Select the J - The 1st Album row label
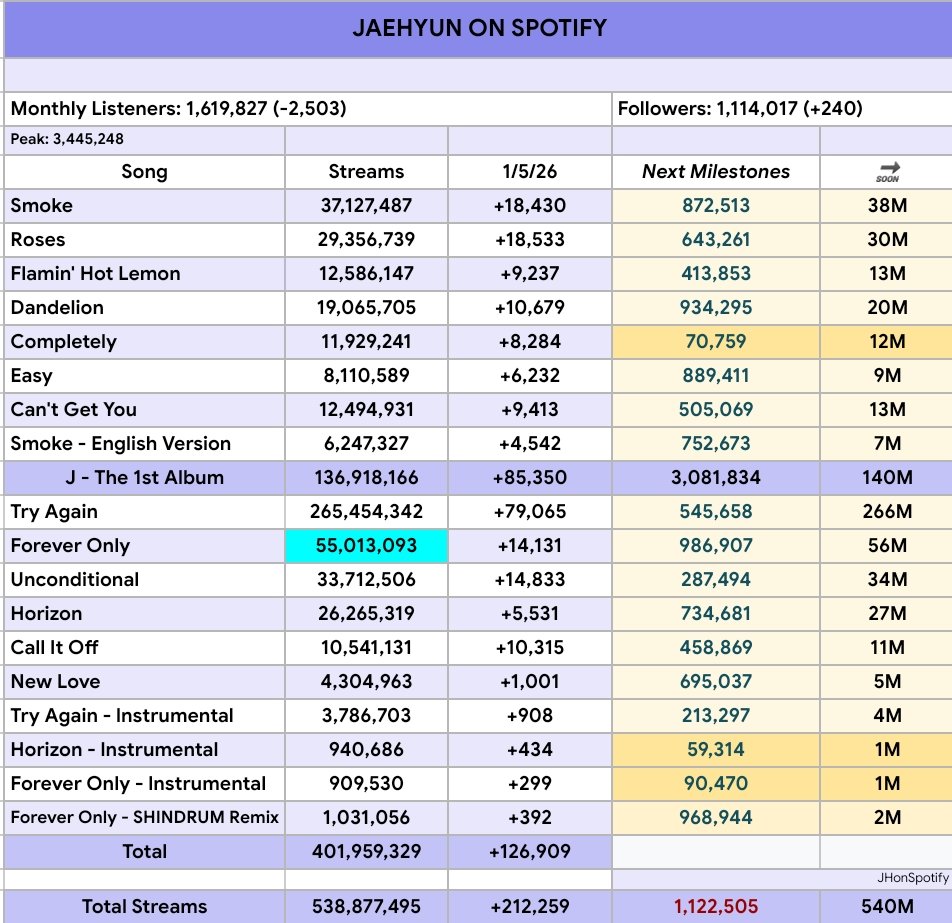Viewport: 952px width, 923px height. [144, 478]
